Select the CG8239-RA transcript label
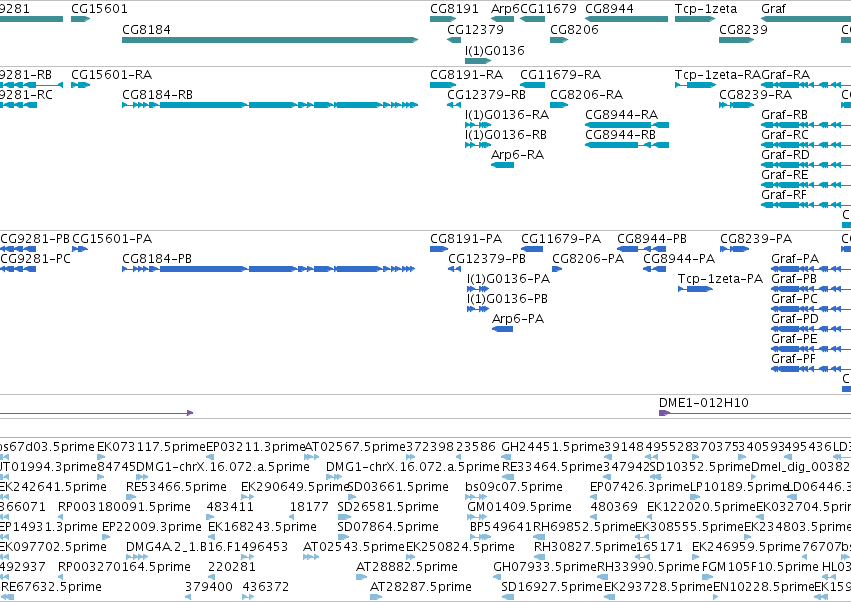This screenshot has width=851, height=602. 755,94
